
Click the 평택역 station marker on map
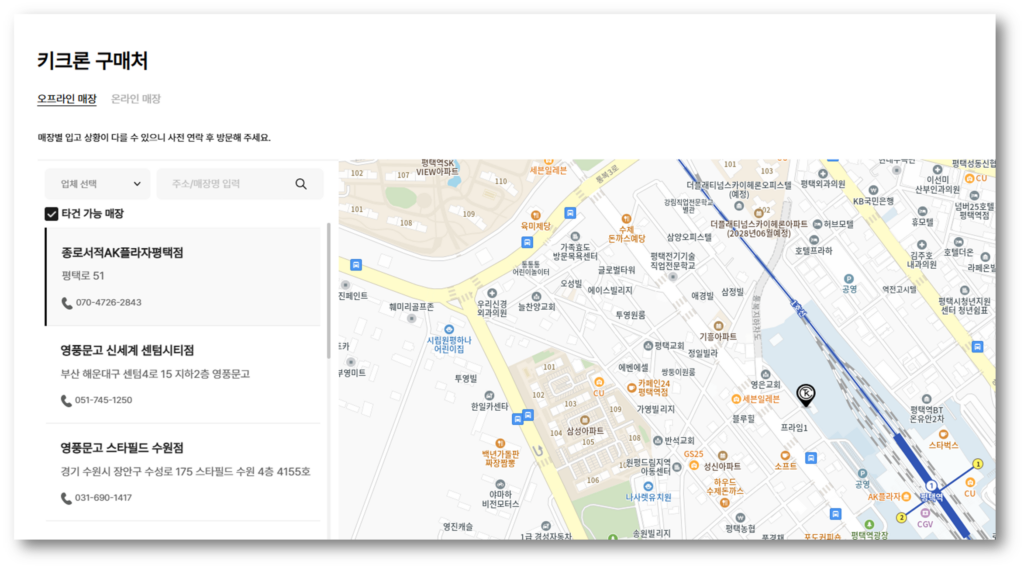931,485
